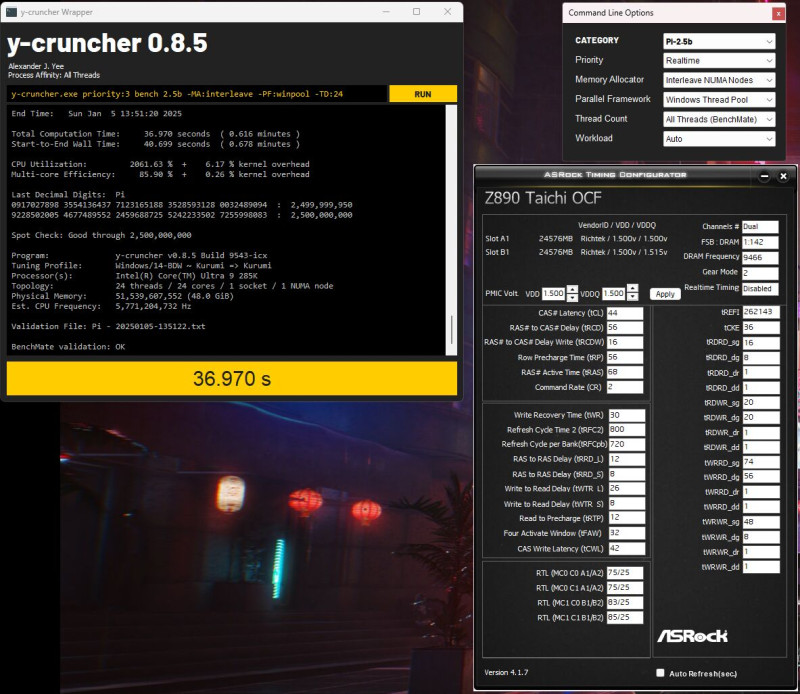
Task: Minimize the y-cruncher Wrapper window
Action: tap(386, 12)
